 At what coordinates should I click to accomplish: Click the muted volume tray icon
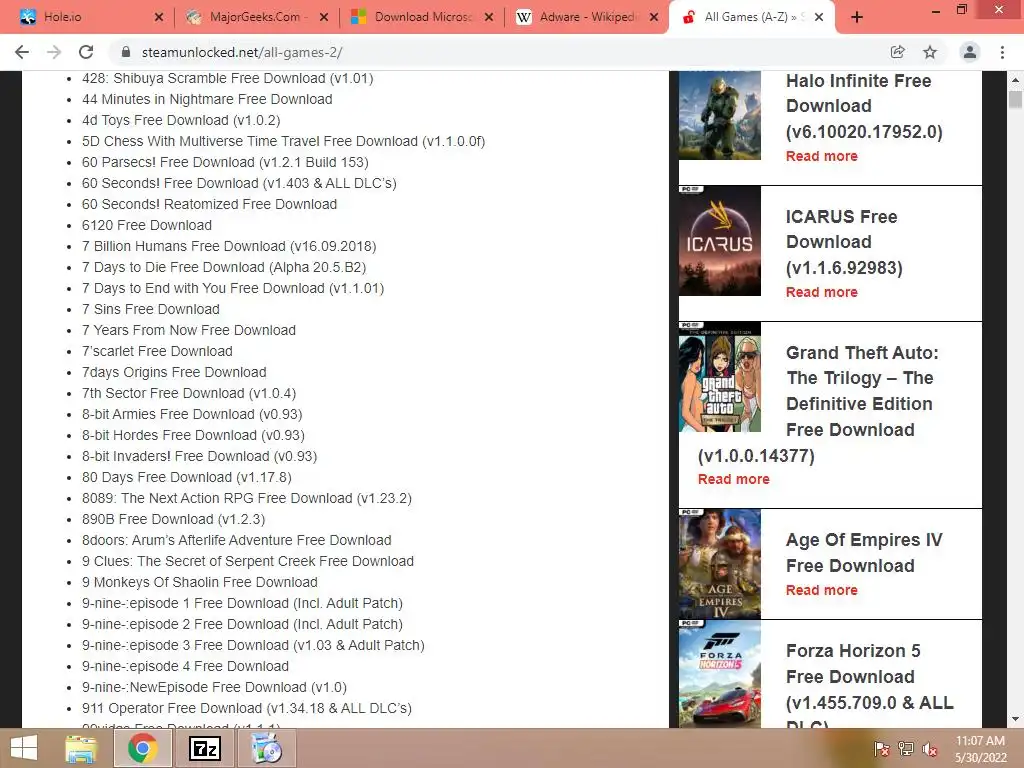[930, 749]
